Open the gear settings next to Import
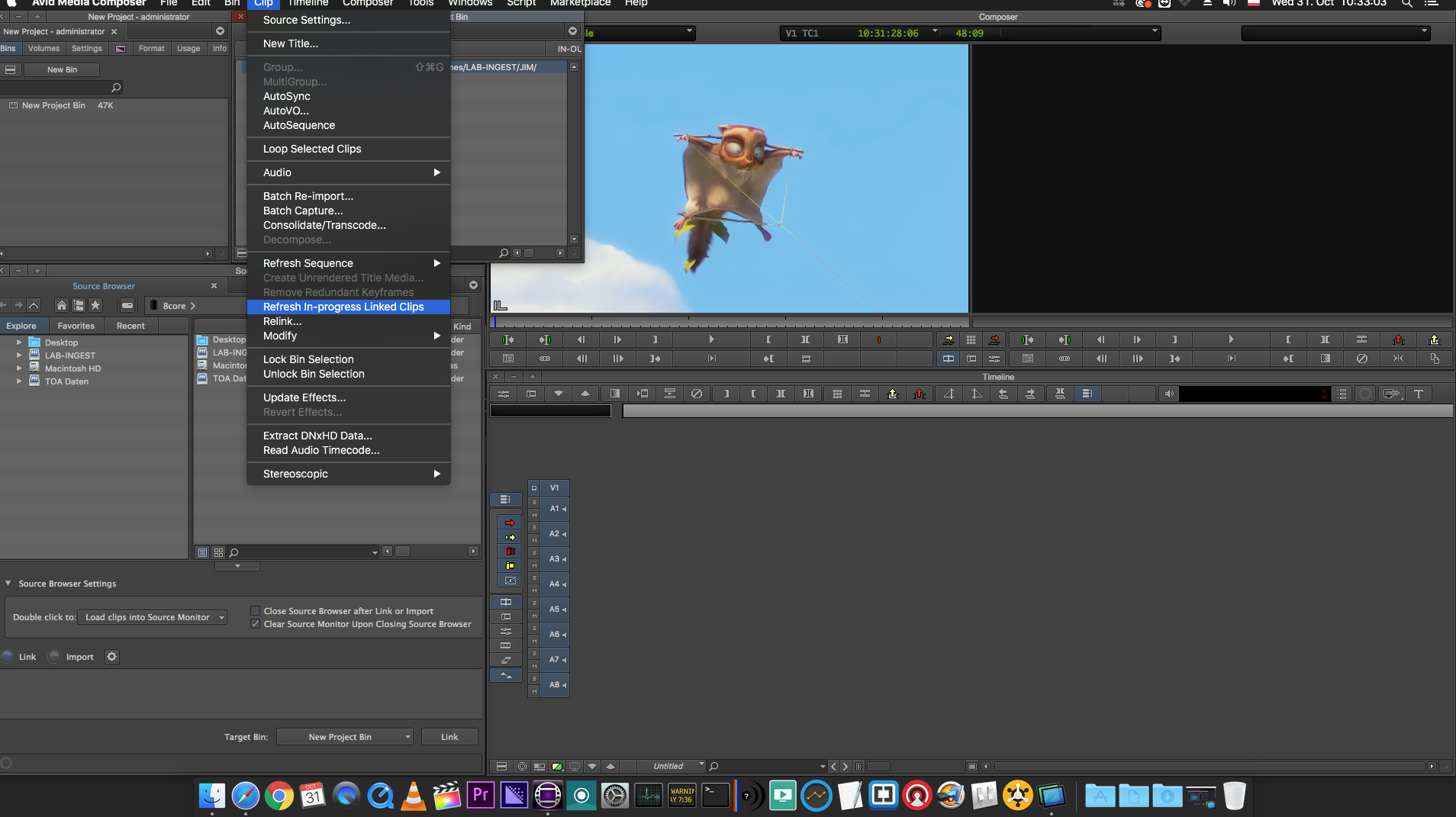This screenshot has height=817, width=1456. point(112,657)
